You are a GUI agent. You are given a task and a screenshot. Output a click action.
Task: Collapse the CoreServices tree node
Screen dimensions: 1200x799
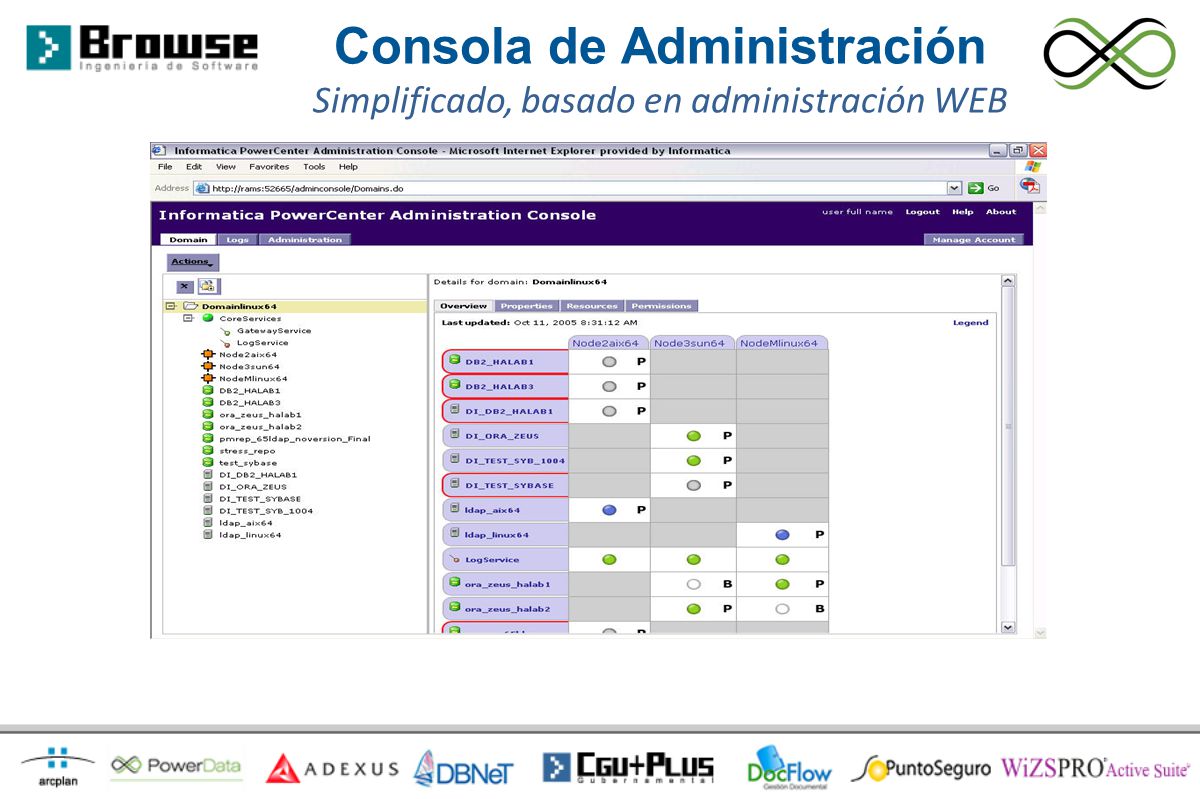coord(188,319)
